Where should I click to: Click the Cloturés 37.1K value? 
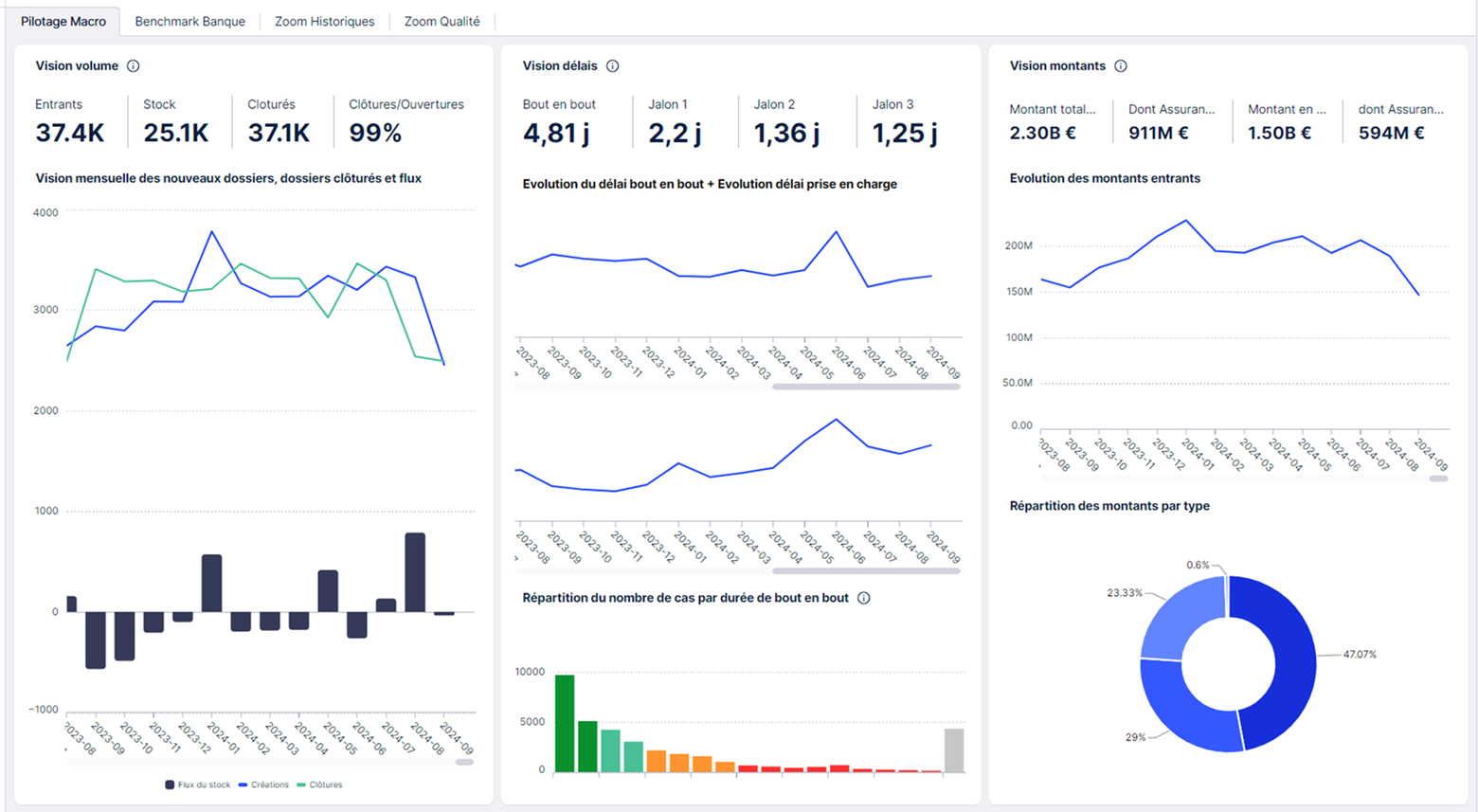(279, 134)
